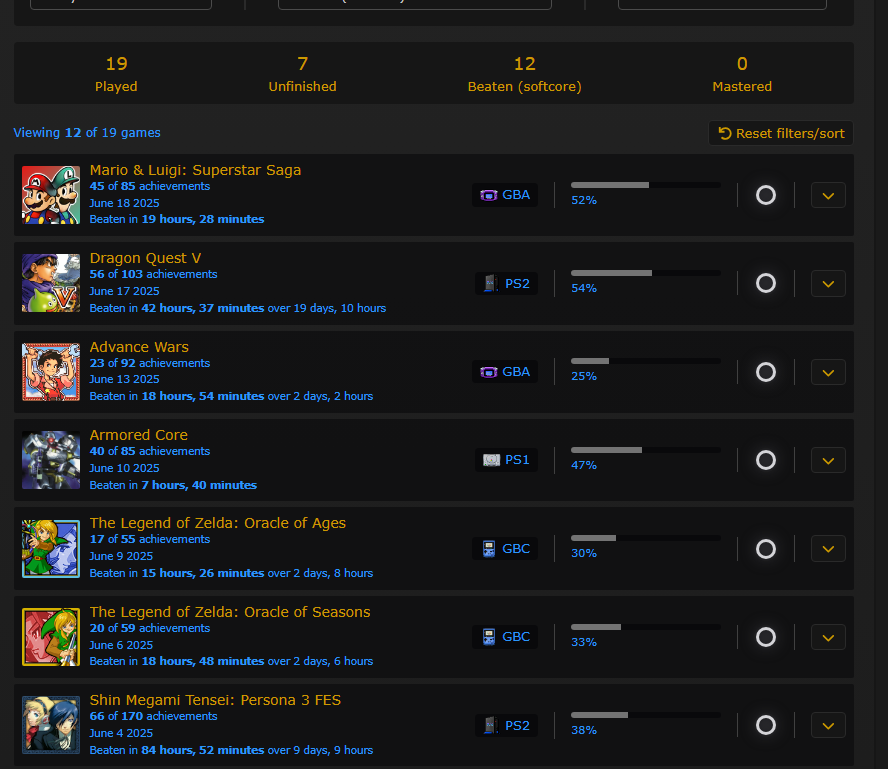Click PS1 console badge on Armored Core row

tap(506, 460)
